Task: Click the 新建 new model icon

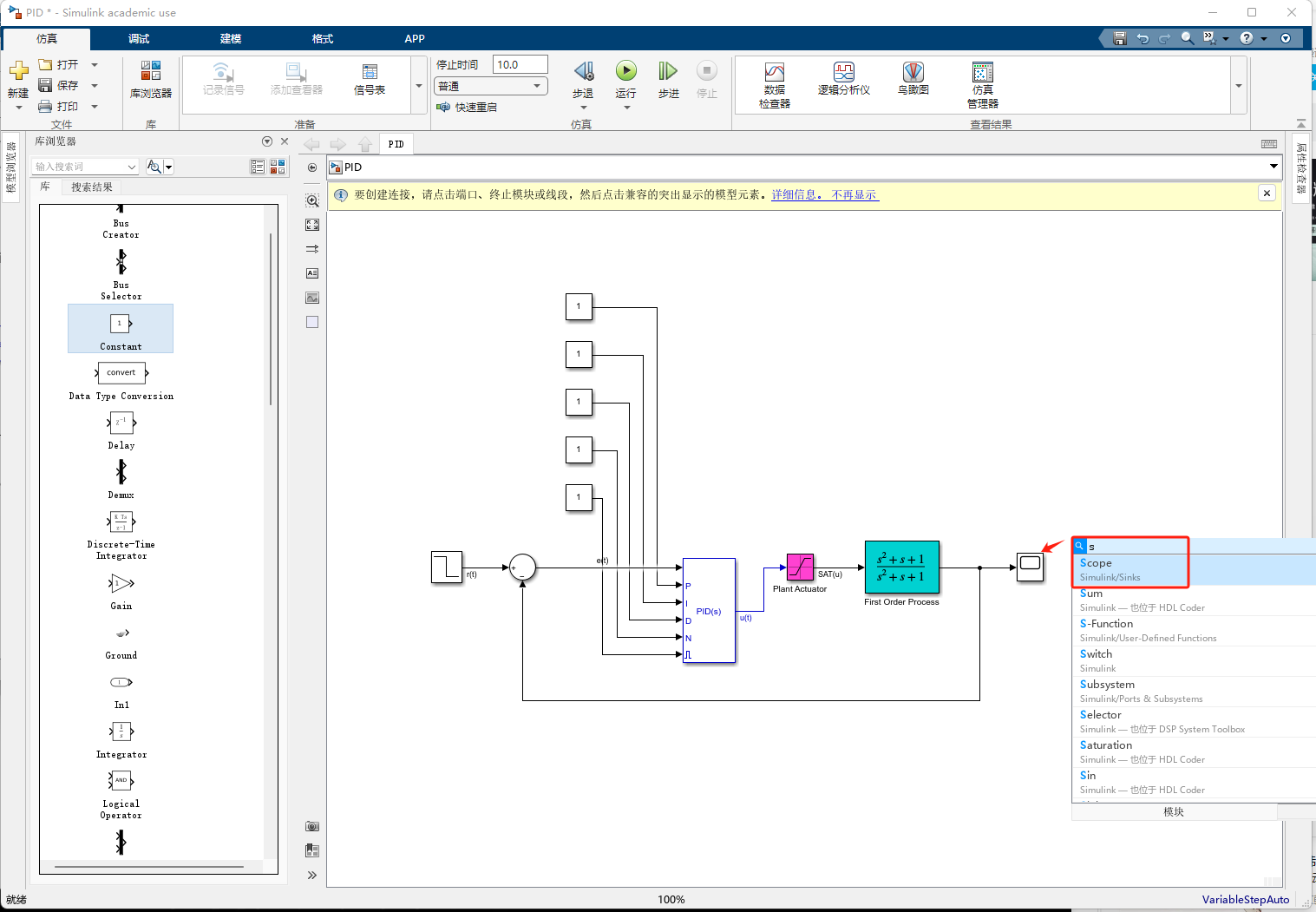Action: [18, 71]
